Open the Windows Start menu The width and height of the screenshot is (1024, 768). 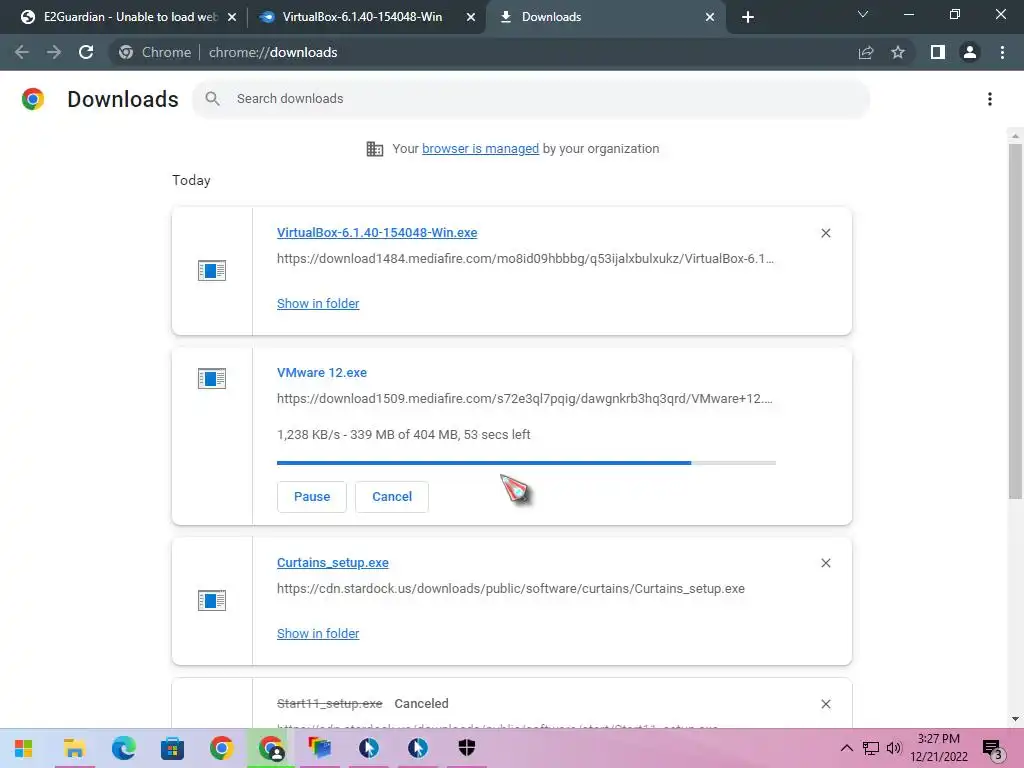(24, 748)
